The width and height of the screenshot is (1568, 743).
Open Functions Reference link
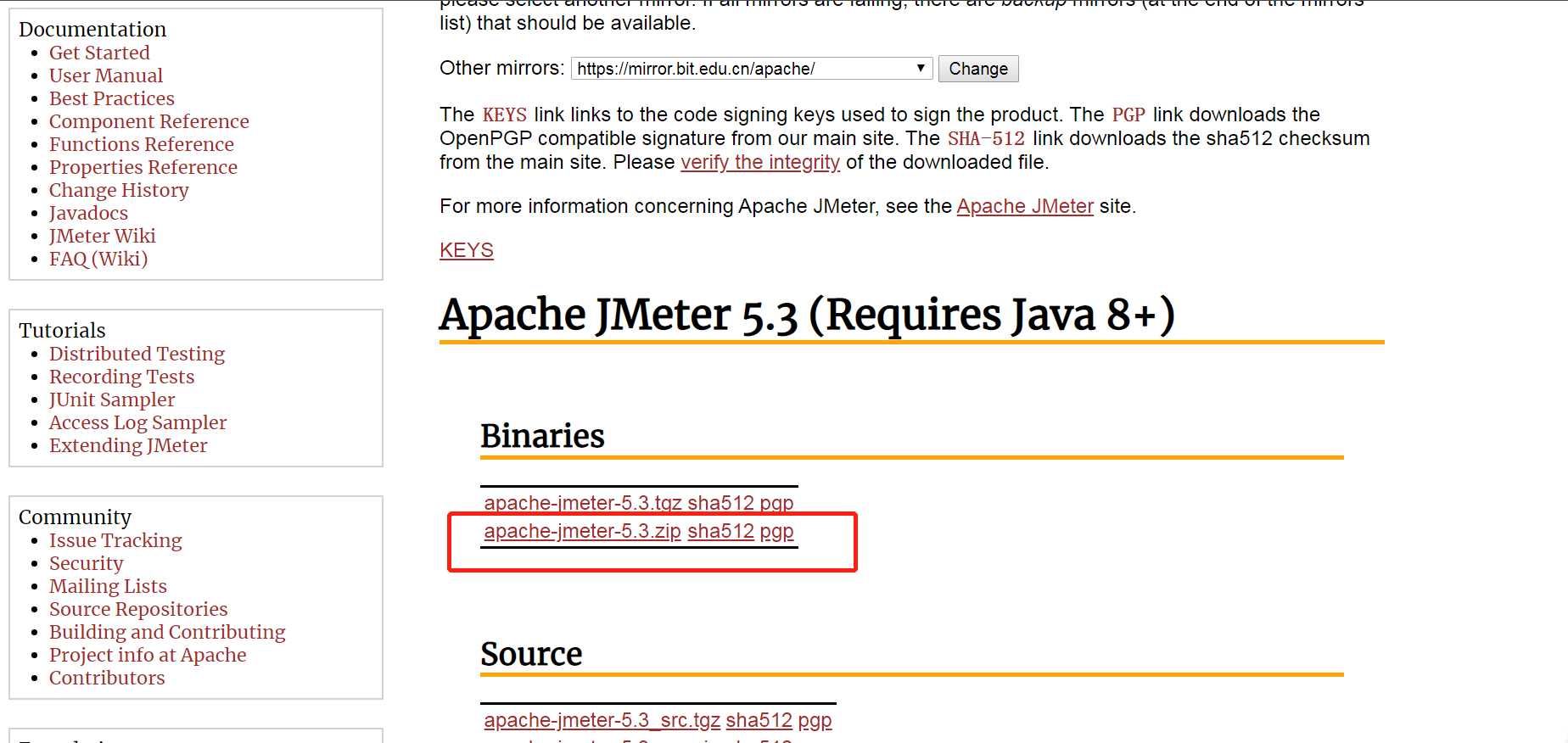(142, 144)
